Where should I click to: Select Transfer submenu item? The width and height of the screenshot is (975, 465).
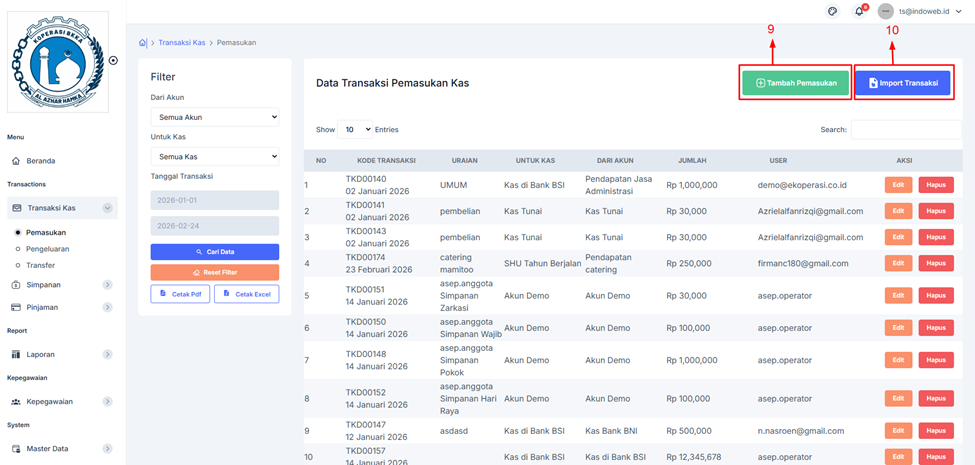pos(41,265)
